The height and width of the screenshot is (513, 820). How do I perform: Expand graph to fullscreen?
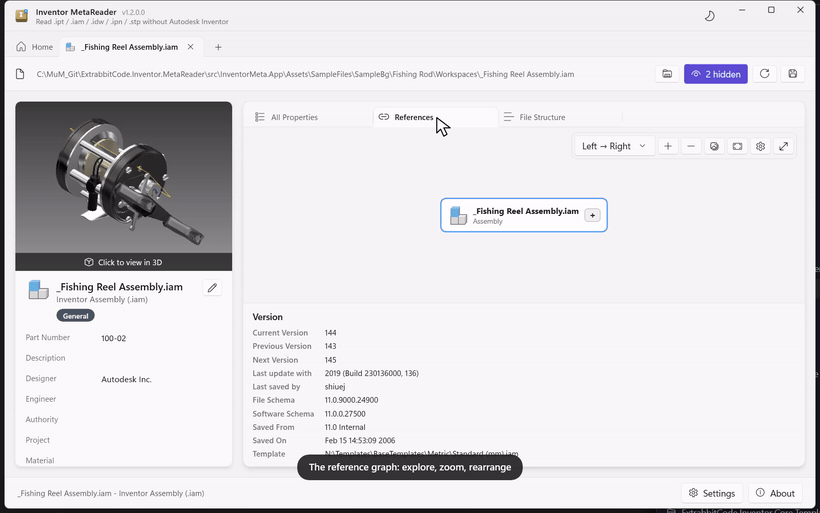coord(783,146)
